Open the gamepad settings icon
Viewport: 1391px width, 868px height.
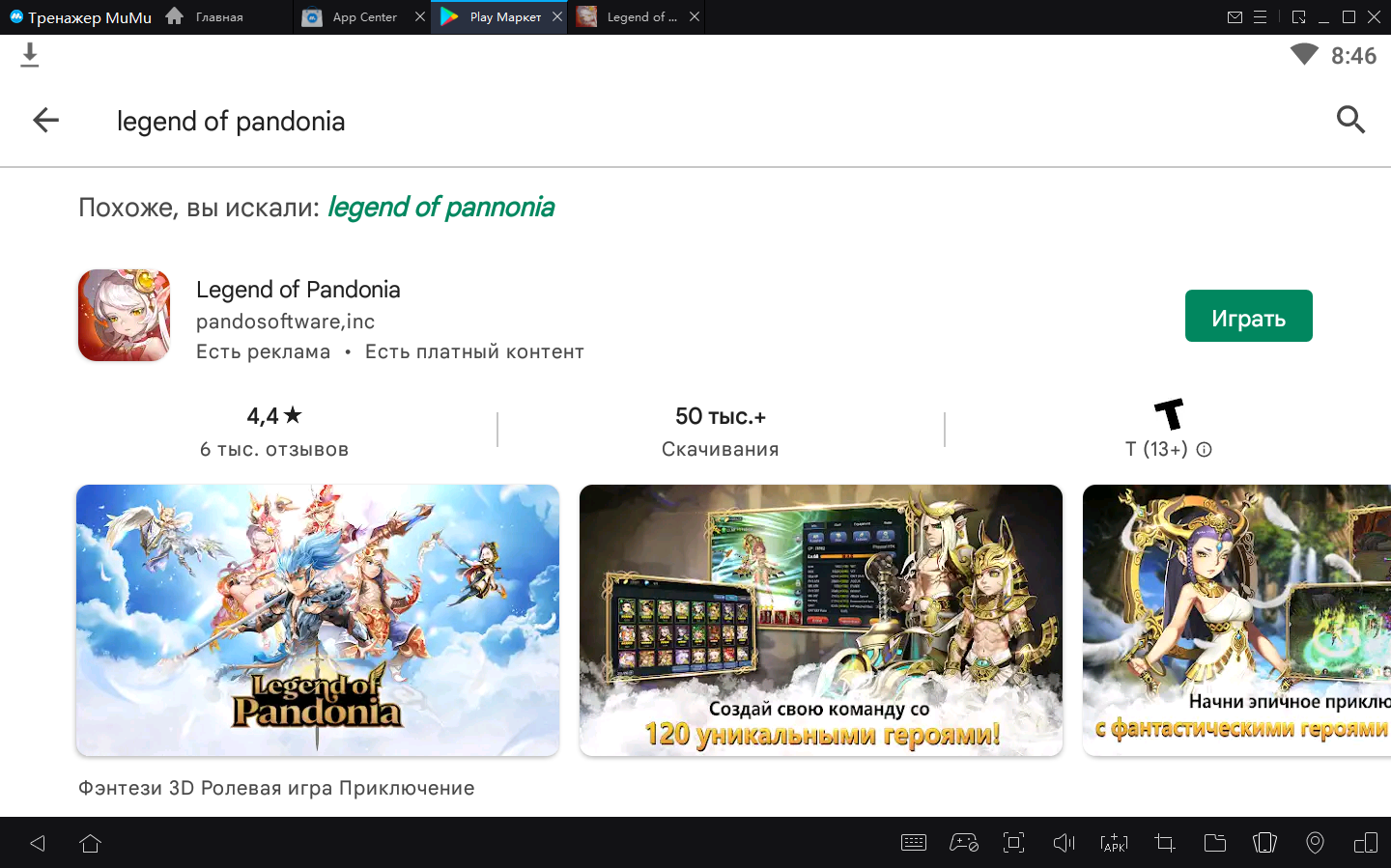pyautogui.click(x=963, y=843)
